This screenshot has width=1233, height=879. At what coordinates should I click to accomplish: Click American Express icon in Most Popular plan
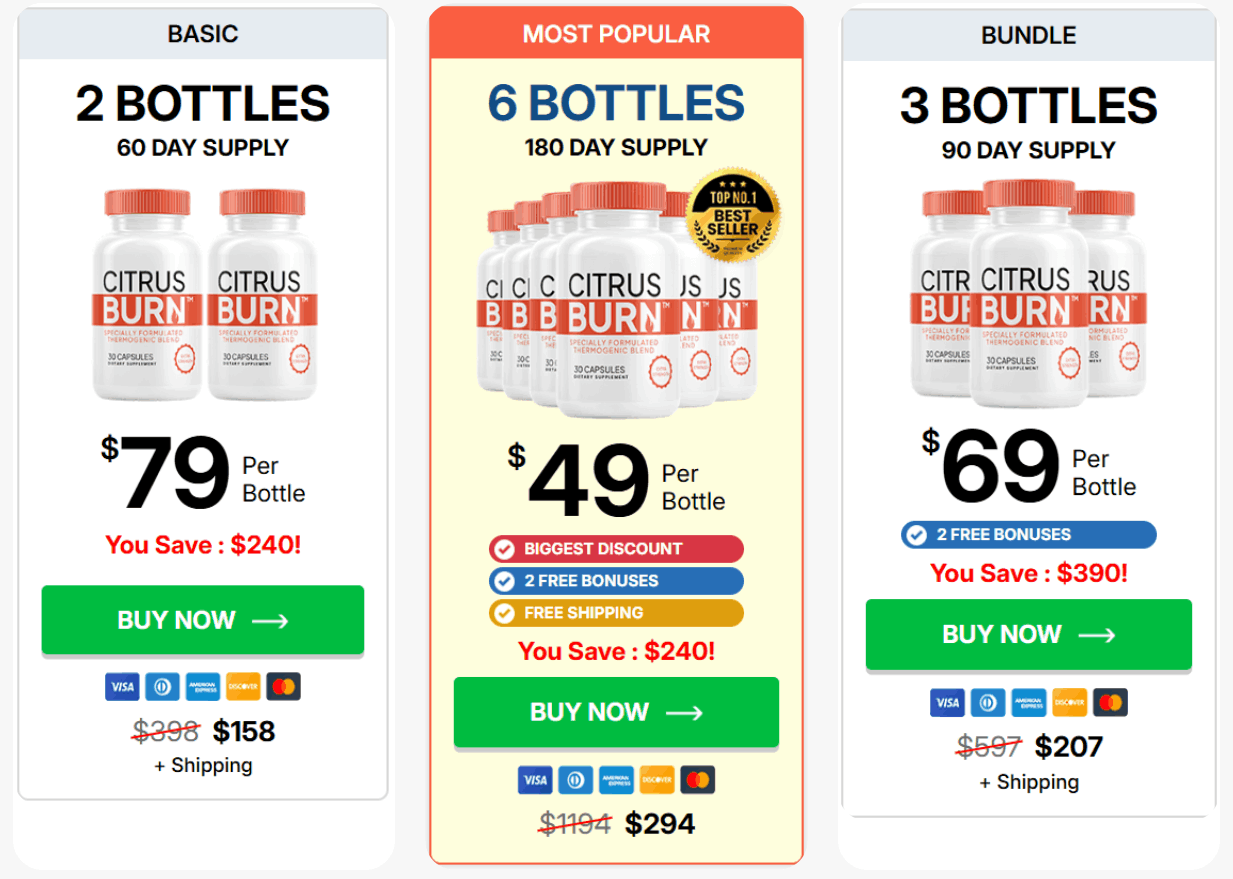[616, 780]
